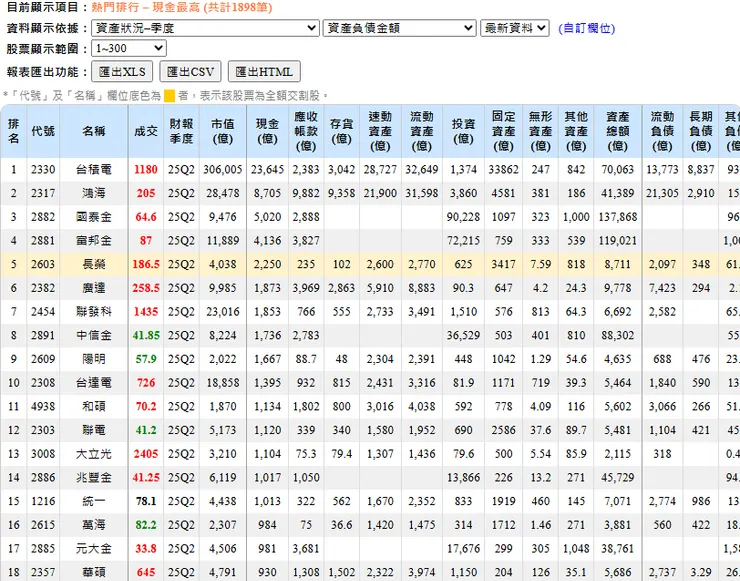Open stock 統一 name link
740x581 pixels.
point(94,501)
